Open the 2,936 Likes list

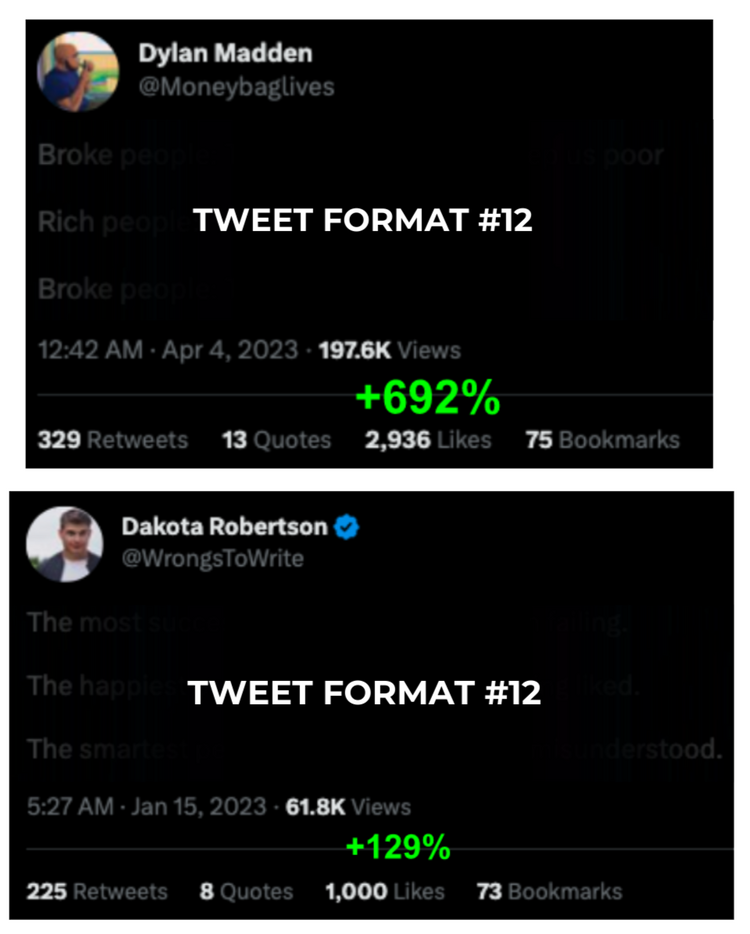[x=428, y=440]
